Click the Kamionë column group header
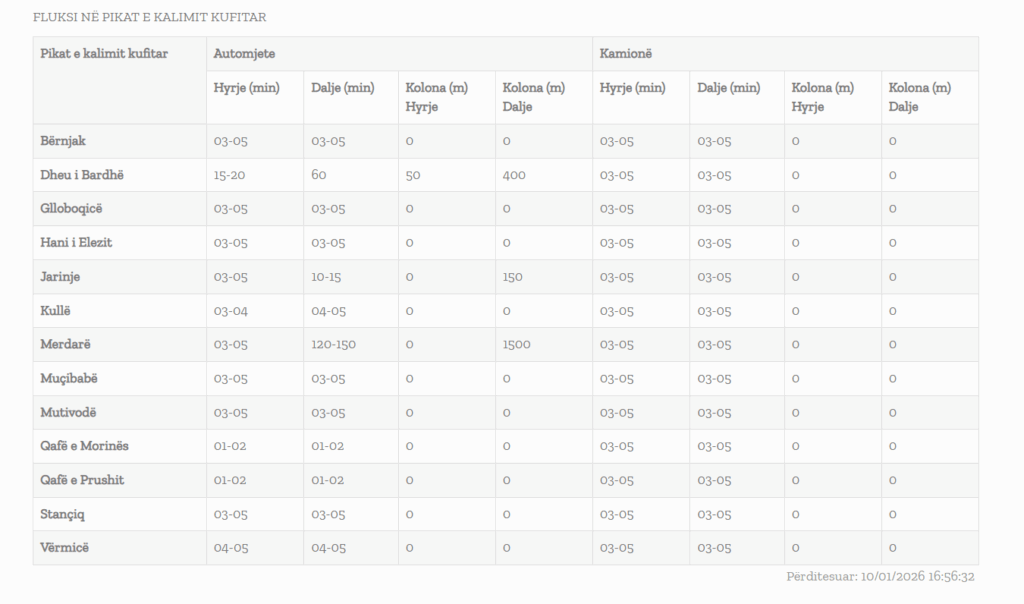Screen dimensions: 1024x604 point(626,53)
